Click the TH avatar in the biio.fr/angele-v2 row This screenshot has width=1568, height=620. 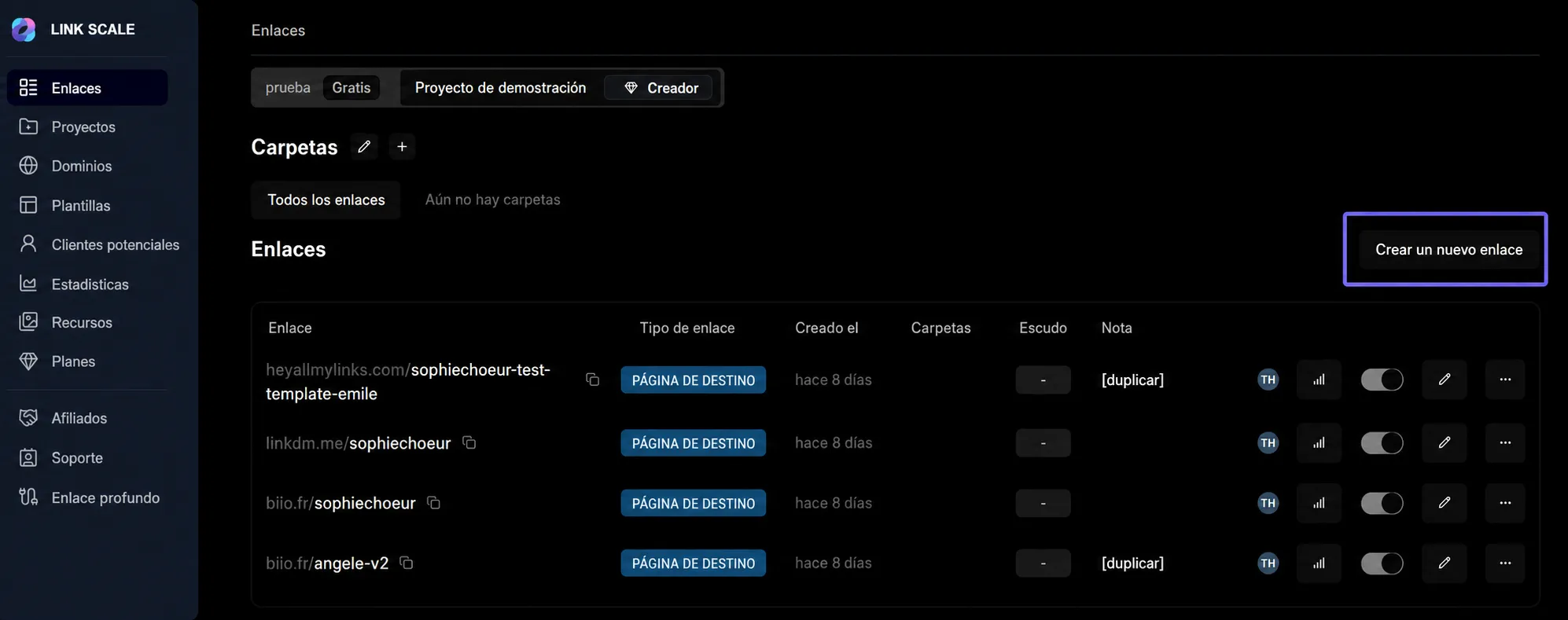tap(1268, 563)
